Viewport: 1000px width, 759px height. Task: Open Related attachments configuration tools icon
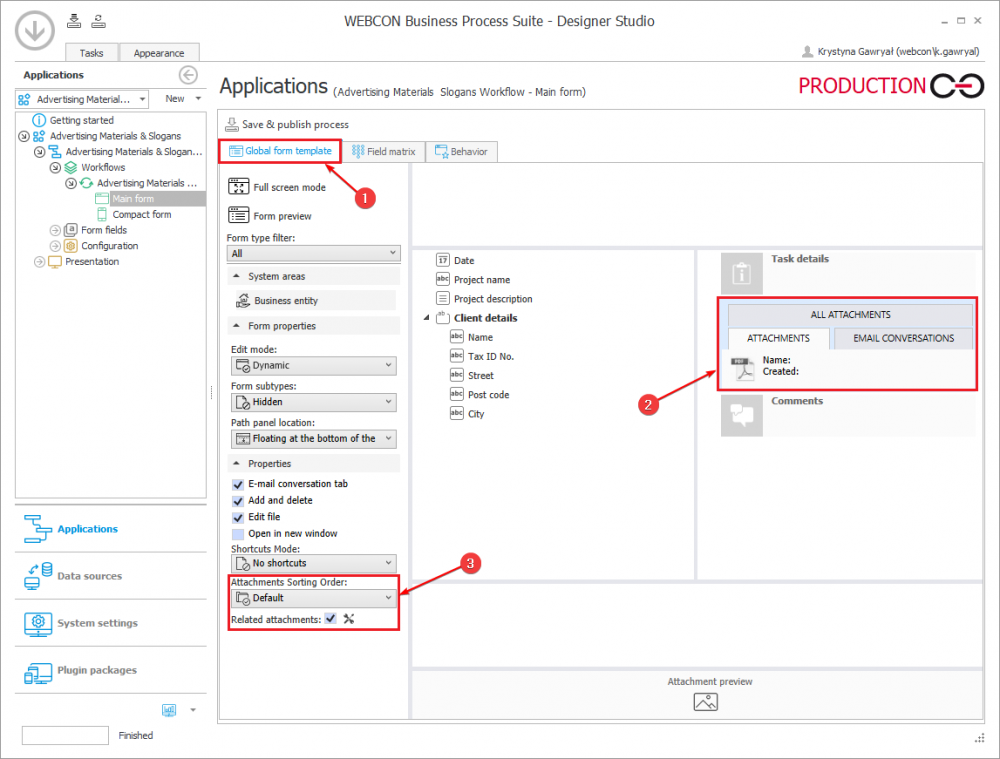point(349,618)
